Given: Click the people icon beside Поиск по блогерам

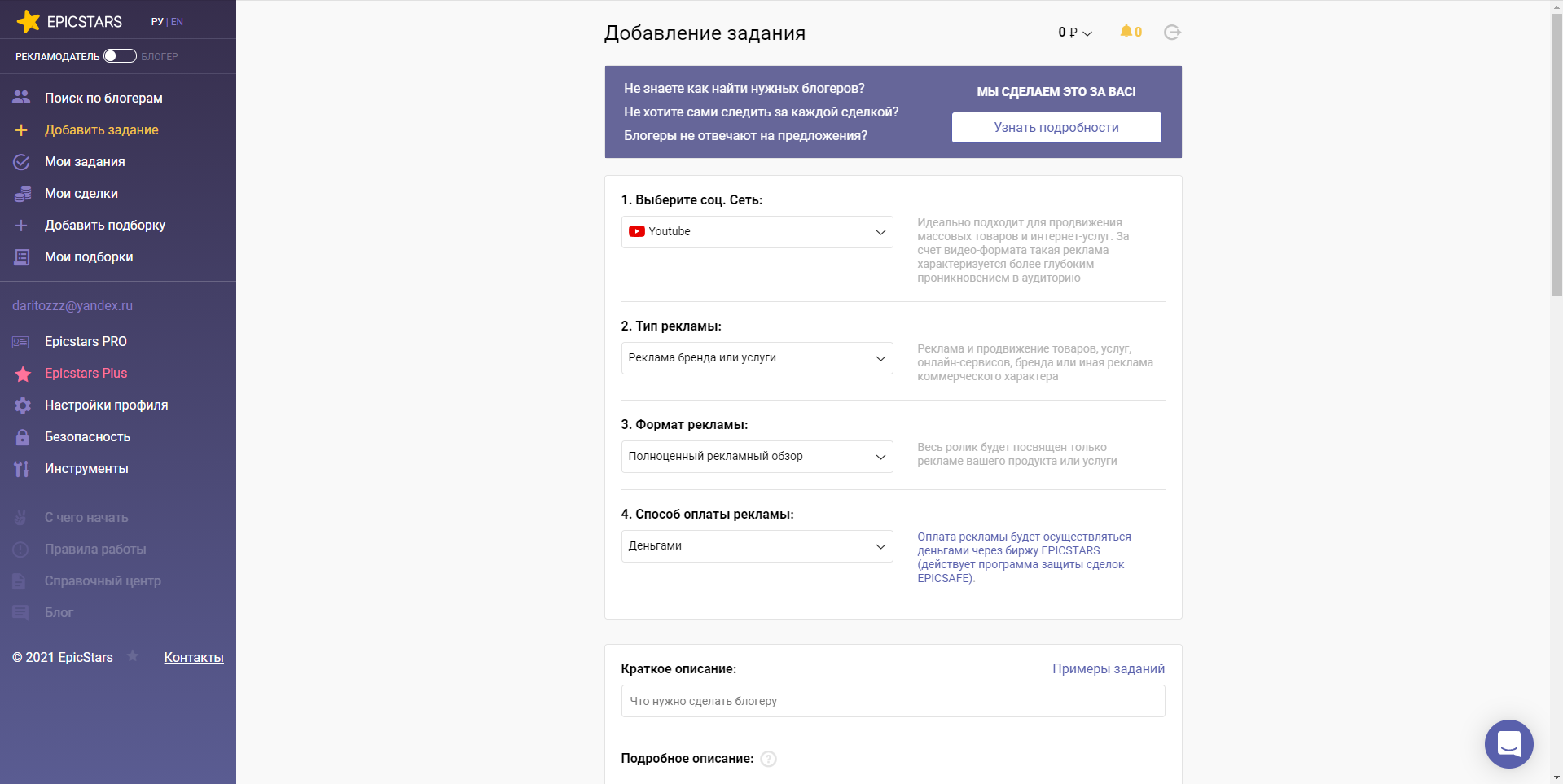Looking at the screenshot, I should [21, 97].
